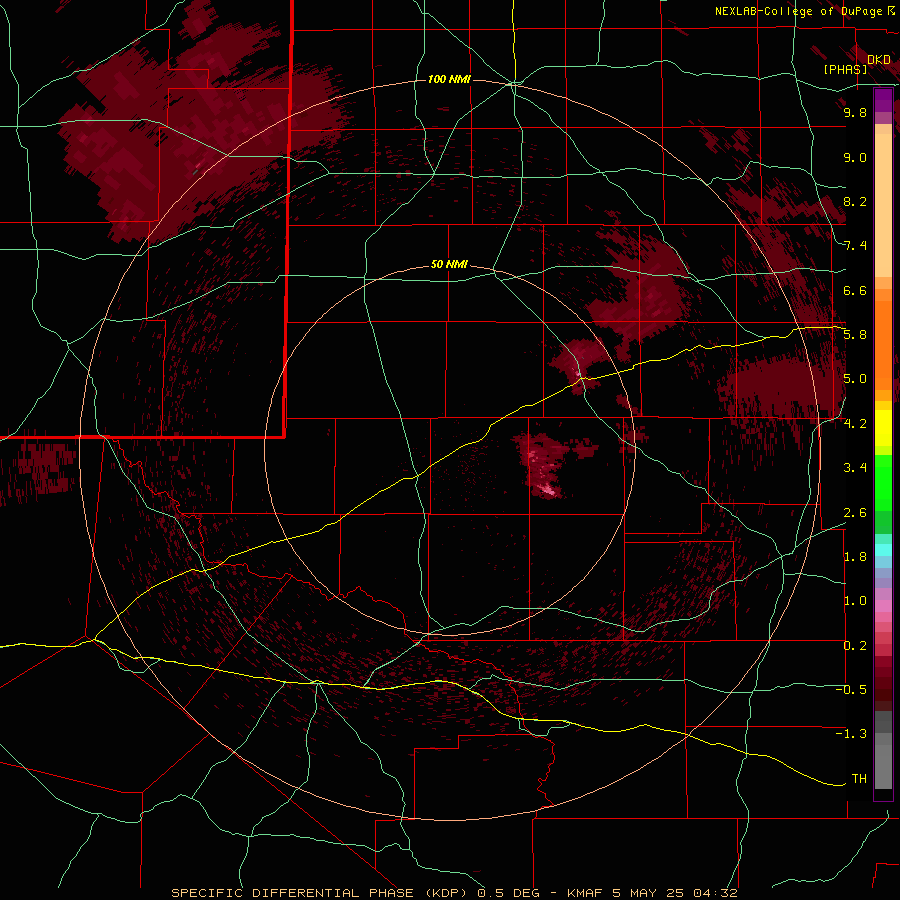Click the 3.4 scale value
Screen dimensions: 900x900
point(855,468)
